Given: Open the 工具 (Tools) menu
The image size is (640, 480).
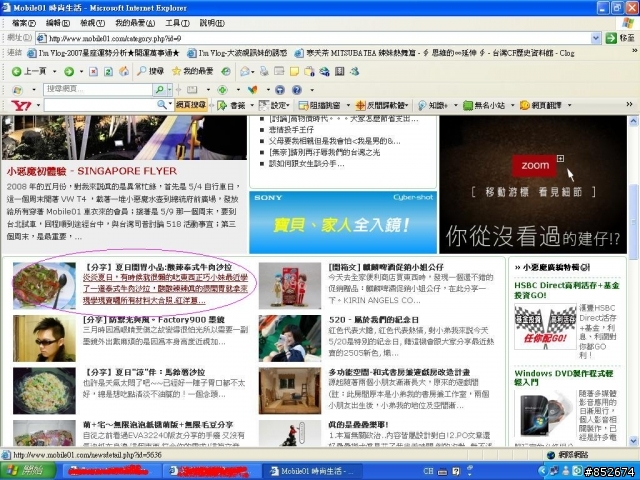Looking at the screenshot, I should (x=177, y=23).
